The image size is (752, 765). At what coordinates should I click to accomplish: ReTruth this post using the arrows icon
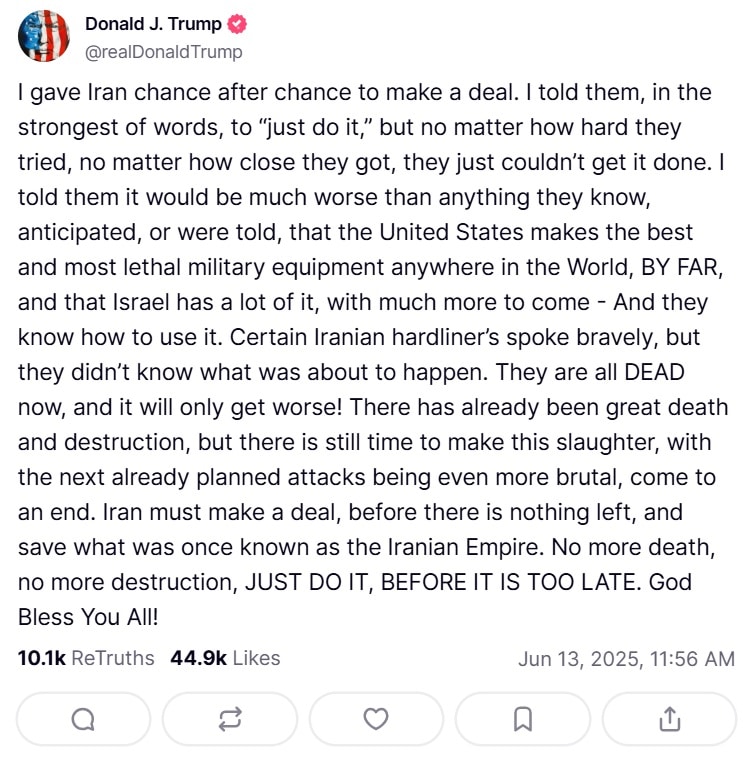[230, 719]
